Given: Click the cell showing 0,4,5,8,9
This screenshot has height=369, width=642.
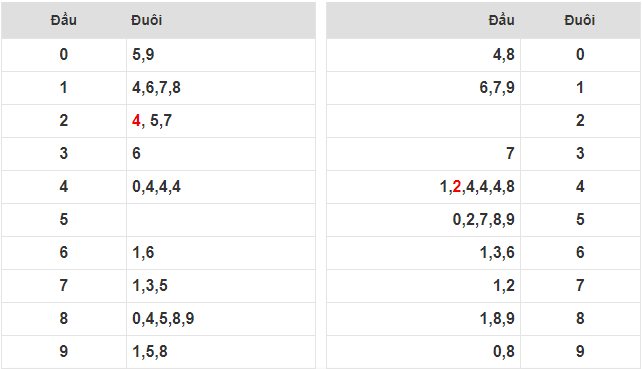Looking at the screenshot, I should [x=221, y=319].
